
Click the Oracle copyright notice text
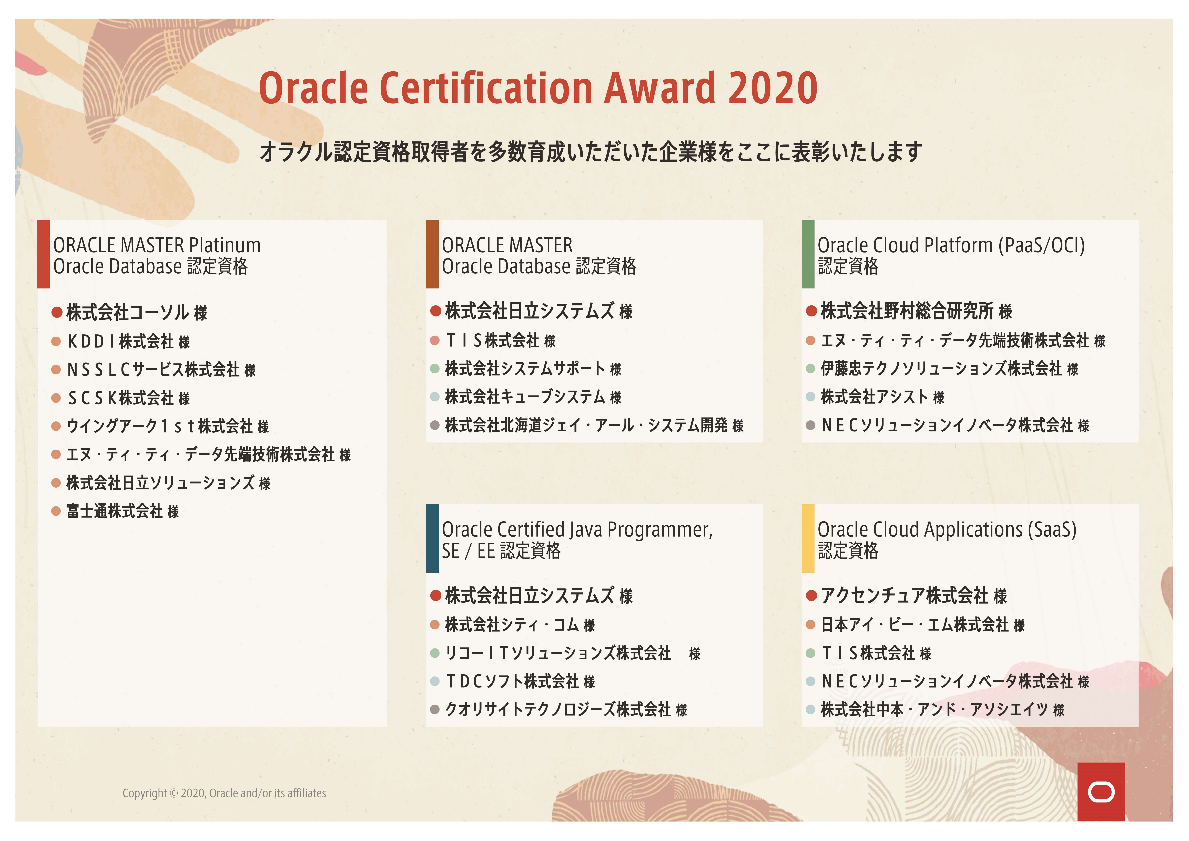point(224,793)
